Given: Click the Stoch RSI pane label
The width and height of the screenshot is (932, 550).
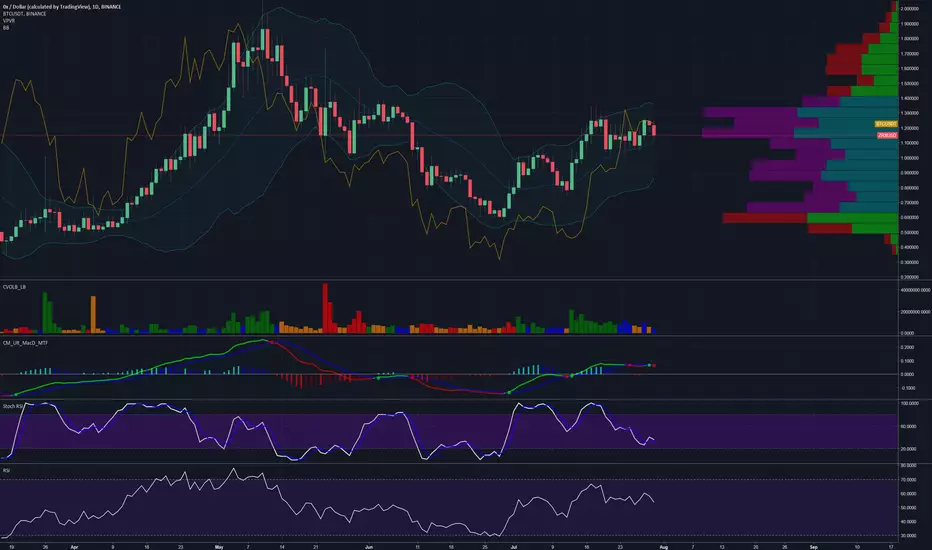Looking at the screenshot, I should click(x=13, y=406).
